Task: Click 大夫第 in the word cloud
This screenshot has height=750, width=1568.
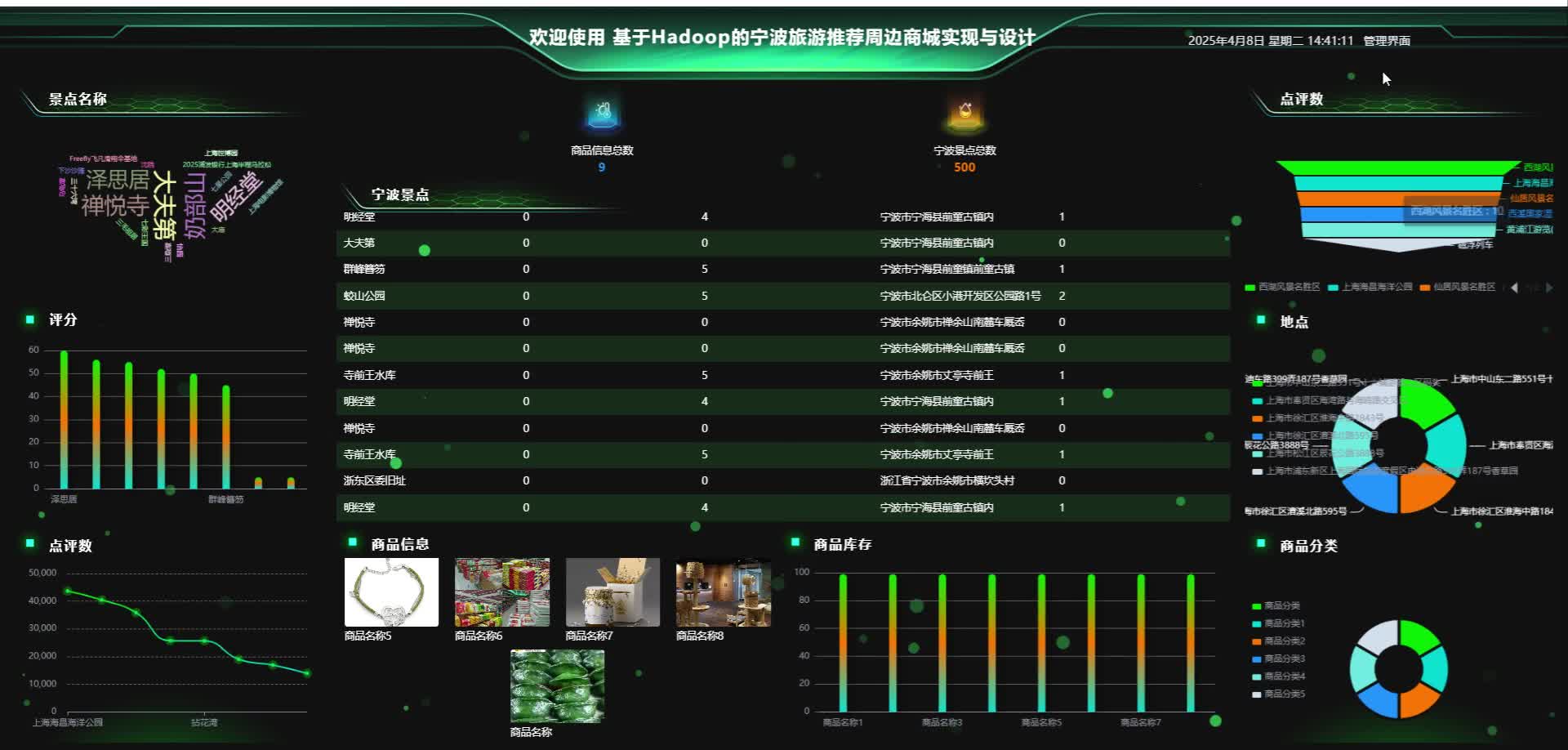Action: (x=166, y=202)
